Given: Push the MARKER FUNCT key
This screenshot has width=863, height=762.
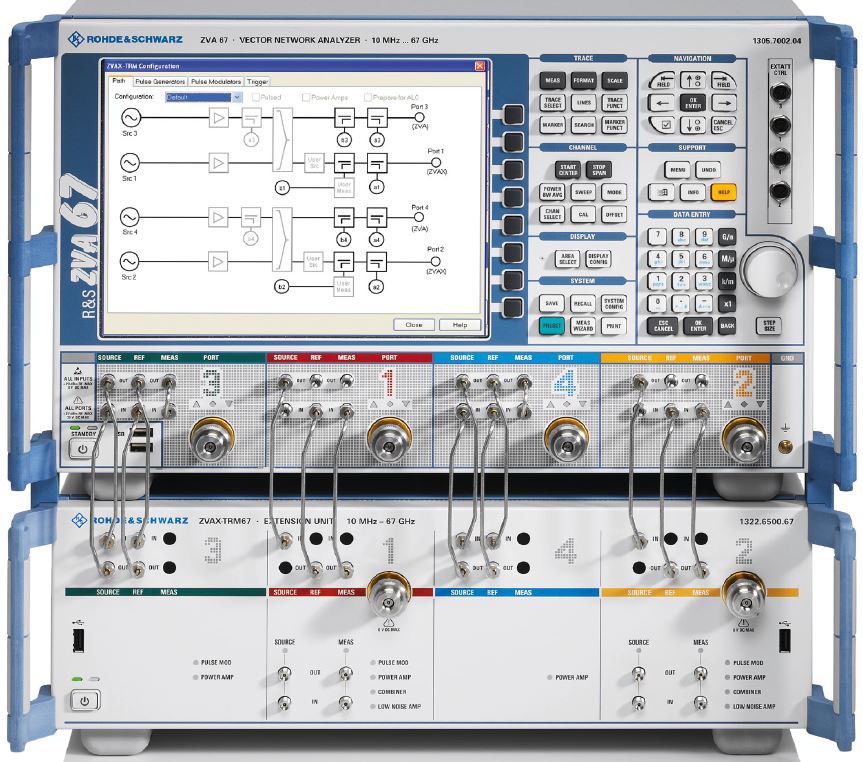Looking at the screenshot, I should 614,125.
